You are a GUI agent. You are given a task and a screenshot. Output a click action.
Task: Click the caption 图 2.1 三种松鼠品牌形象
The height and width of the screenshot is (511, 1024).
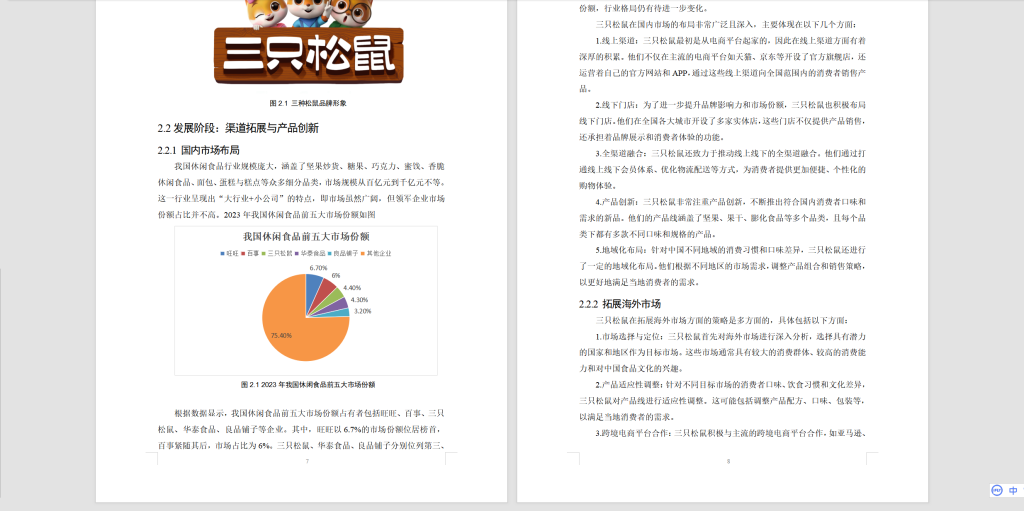click(x=308, y=103)
